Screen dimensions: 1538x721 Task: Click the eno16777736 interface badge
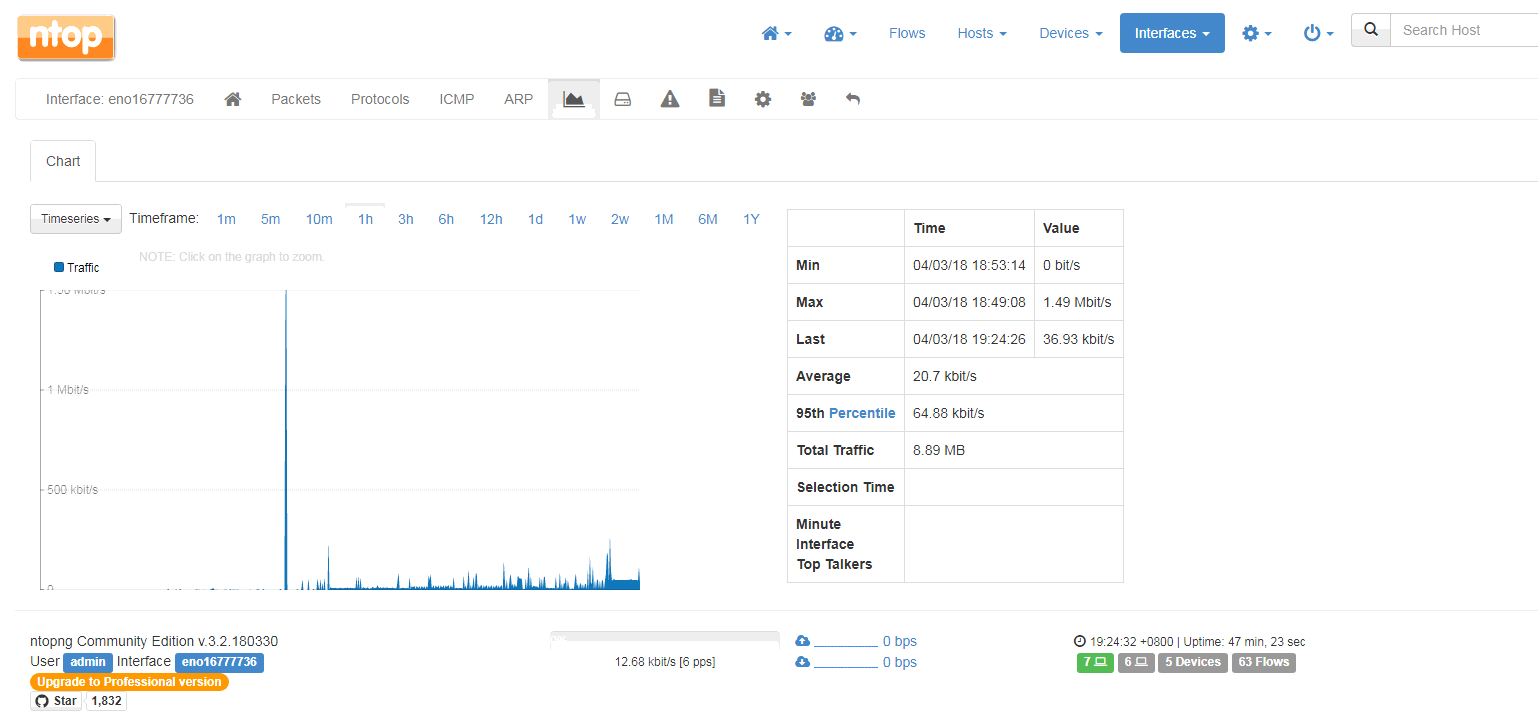219,662
